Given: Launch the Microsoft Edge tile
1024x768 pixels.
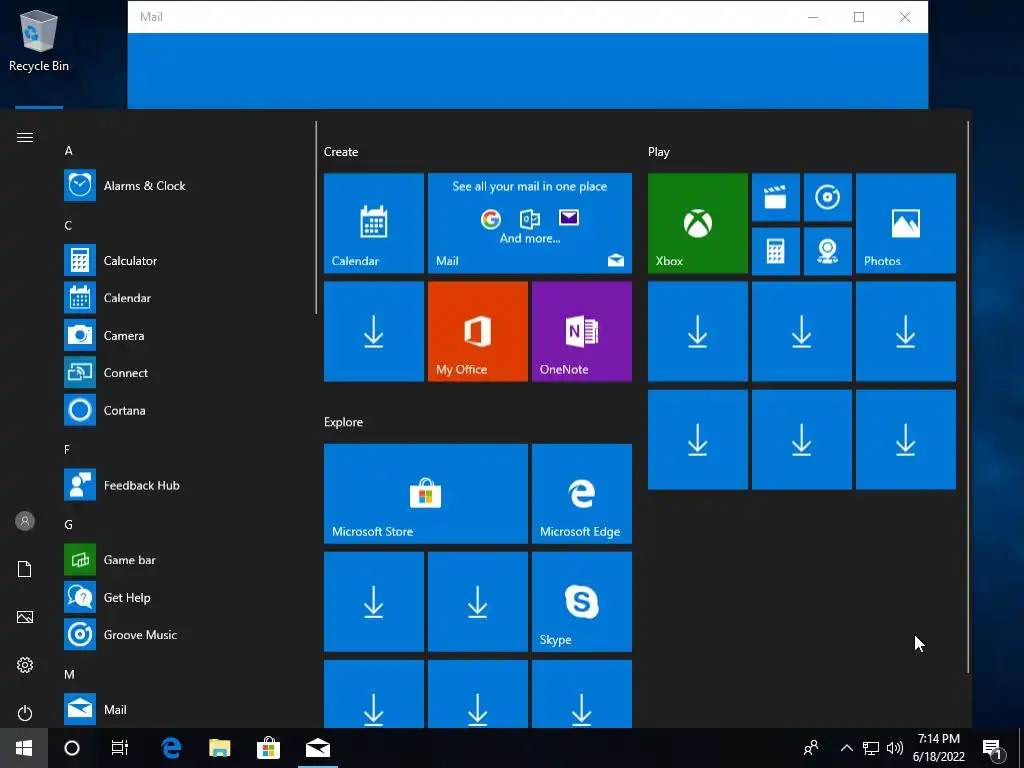Looking at the screenshot, I should coord(582,494).
